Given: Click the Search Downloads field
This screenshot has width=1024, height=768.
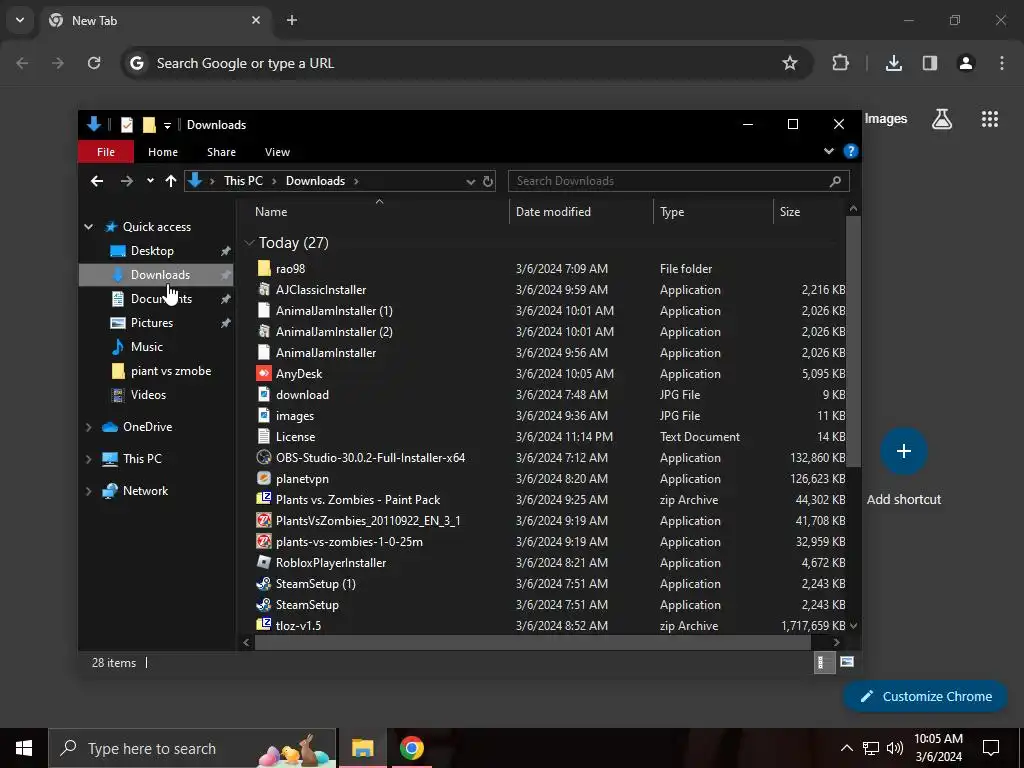Looking at the screenshot, I should pyautogui.click(x=679, y=181).
